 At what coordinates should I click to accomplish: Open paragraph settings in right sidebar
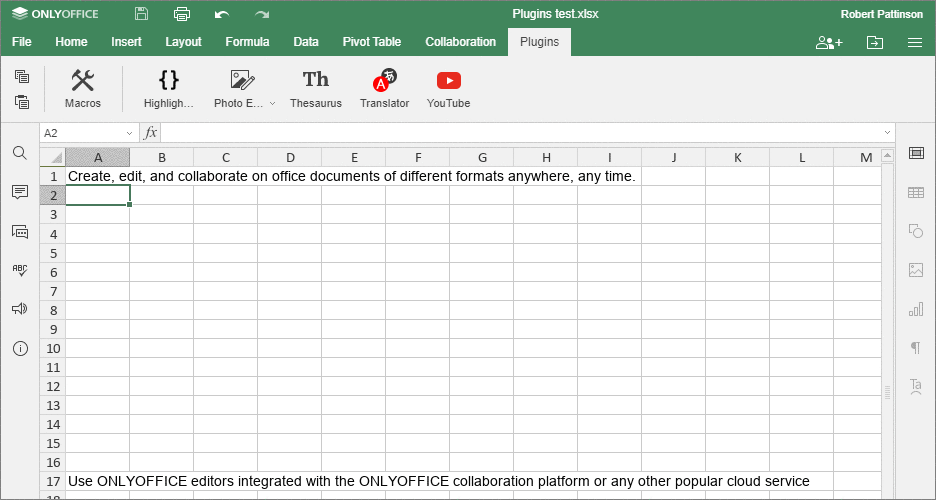(915, 348)
